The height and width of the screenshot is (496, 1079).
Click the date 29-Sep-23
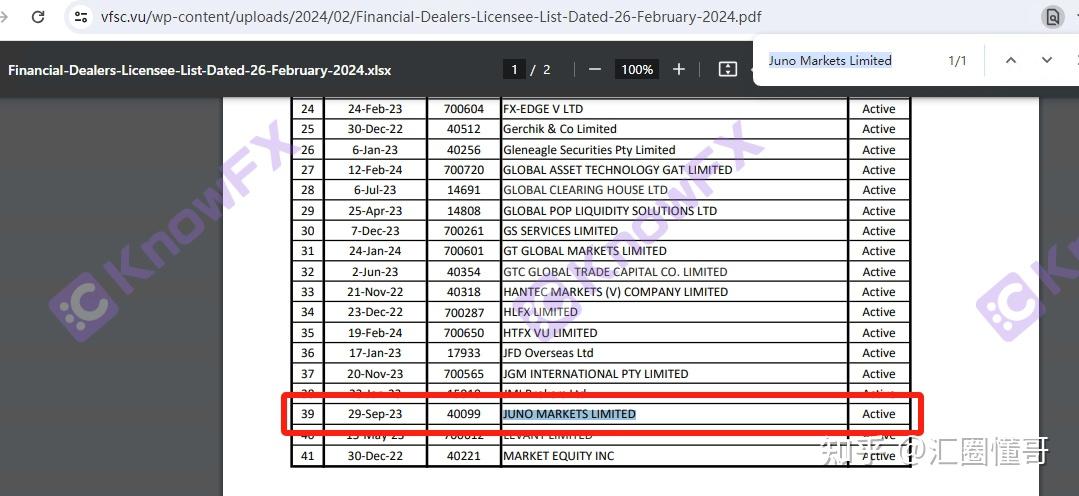tap(375, 414)
